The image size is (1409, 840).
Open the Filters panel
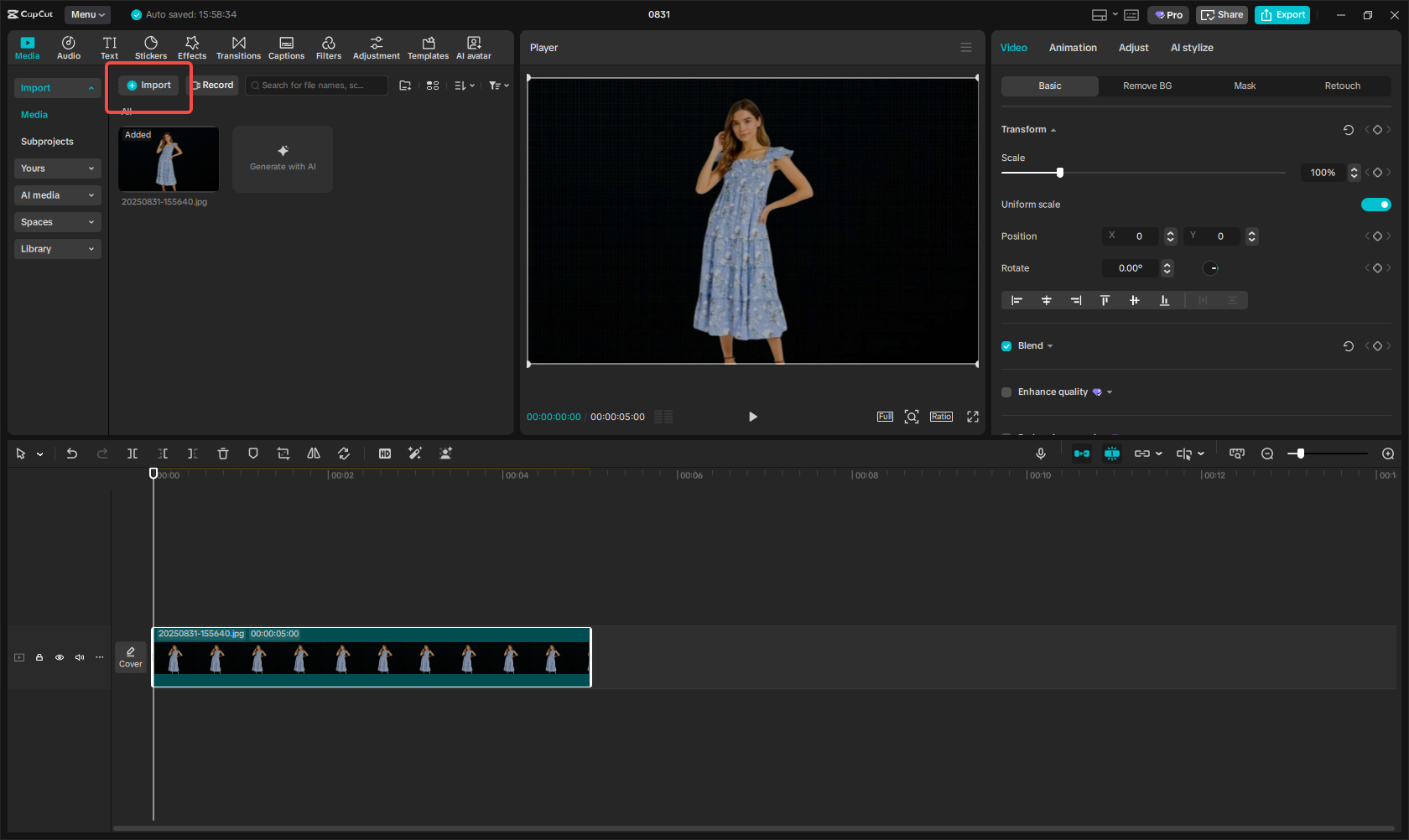328,47
